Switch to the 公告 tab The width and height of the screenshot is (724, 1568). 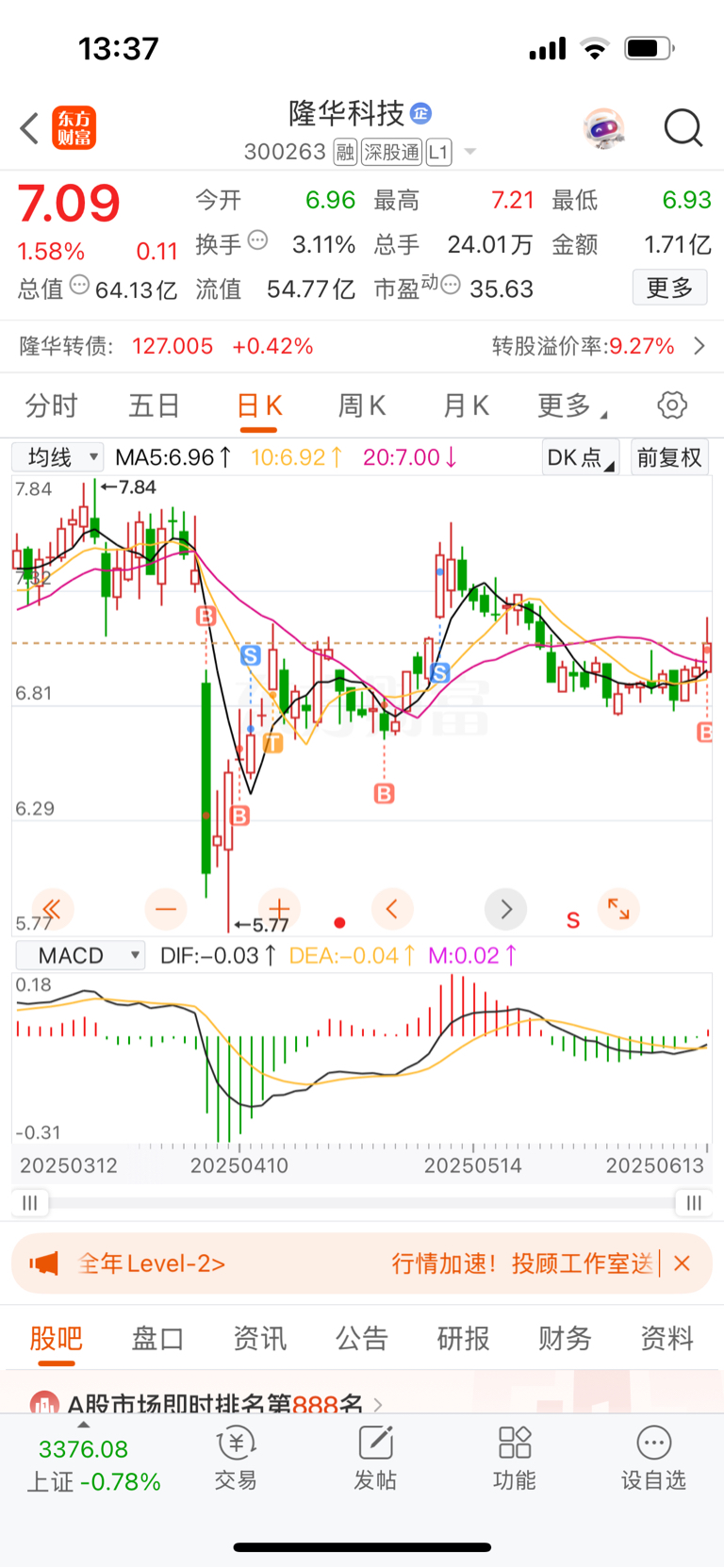[x=361, y=1338]
